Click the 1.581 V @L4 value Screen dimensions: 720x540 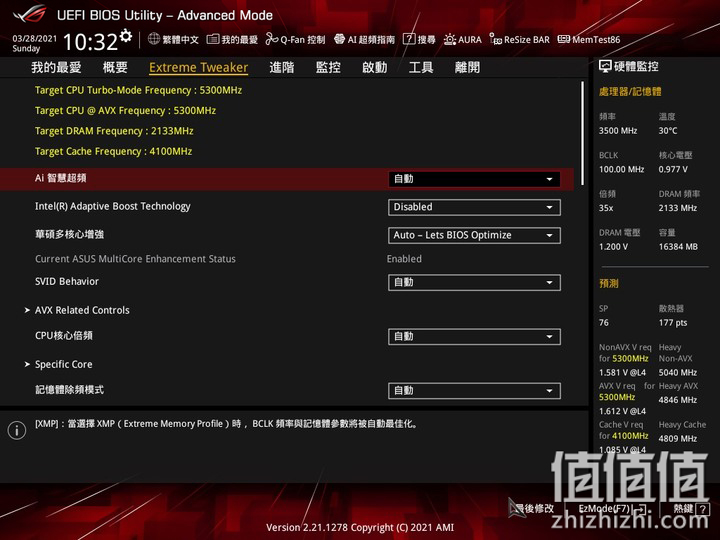click(622, 372)
